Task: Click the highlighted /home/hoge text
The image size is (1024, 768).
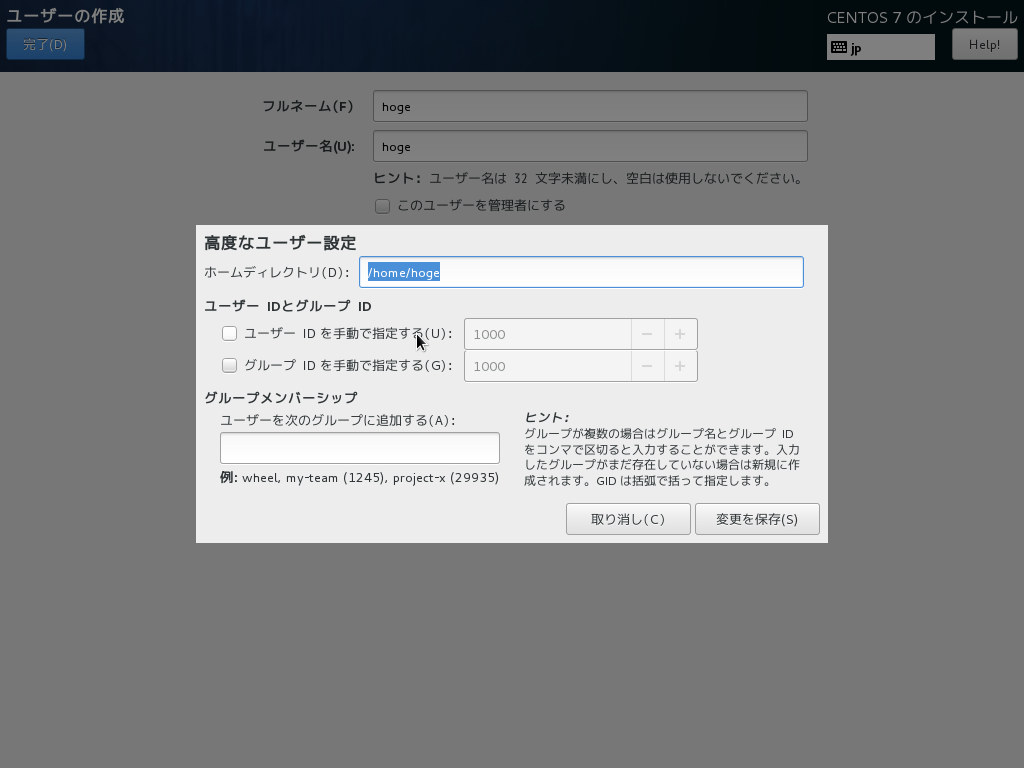Action: [402, 271]
